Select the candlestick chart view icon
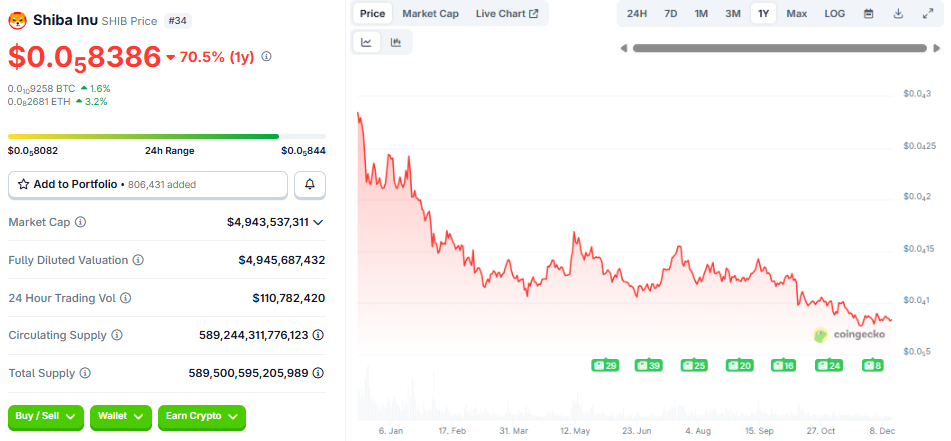The image size is (951, 441). [396, 42]
